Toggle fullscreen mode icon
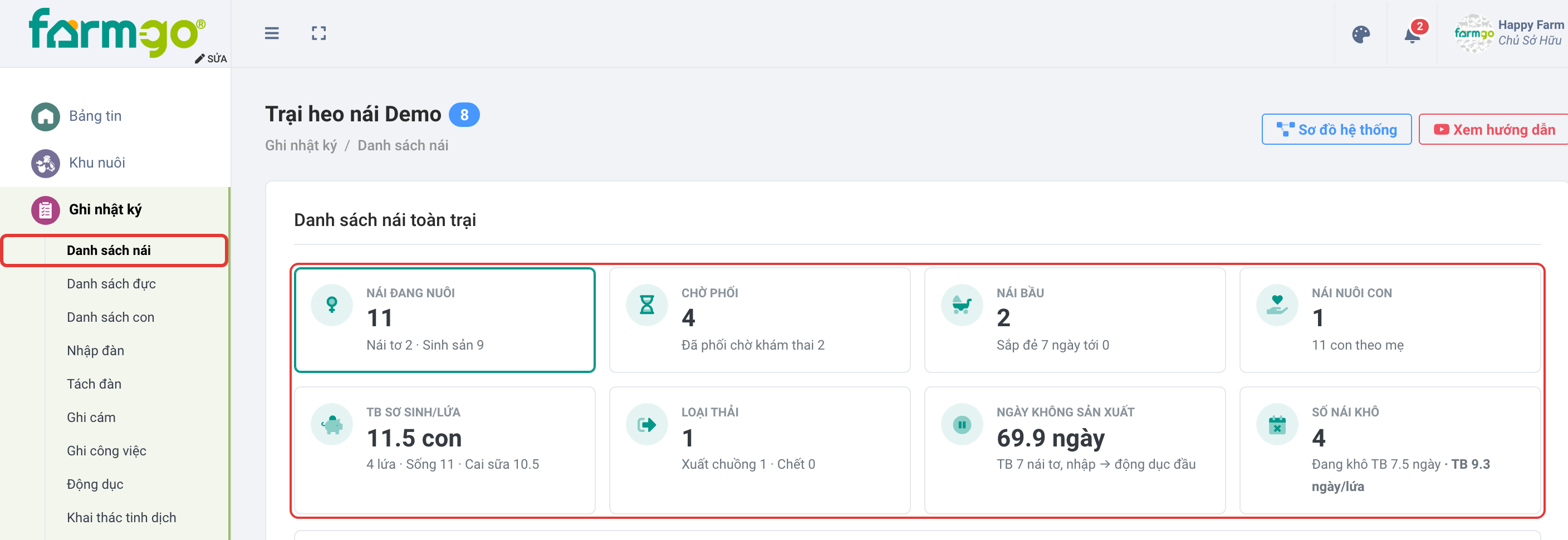The width and height of the screenshot is (1568, 540). tap(318, 33)
